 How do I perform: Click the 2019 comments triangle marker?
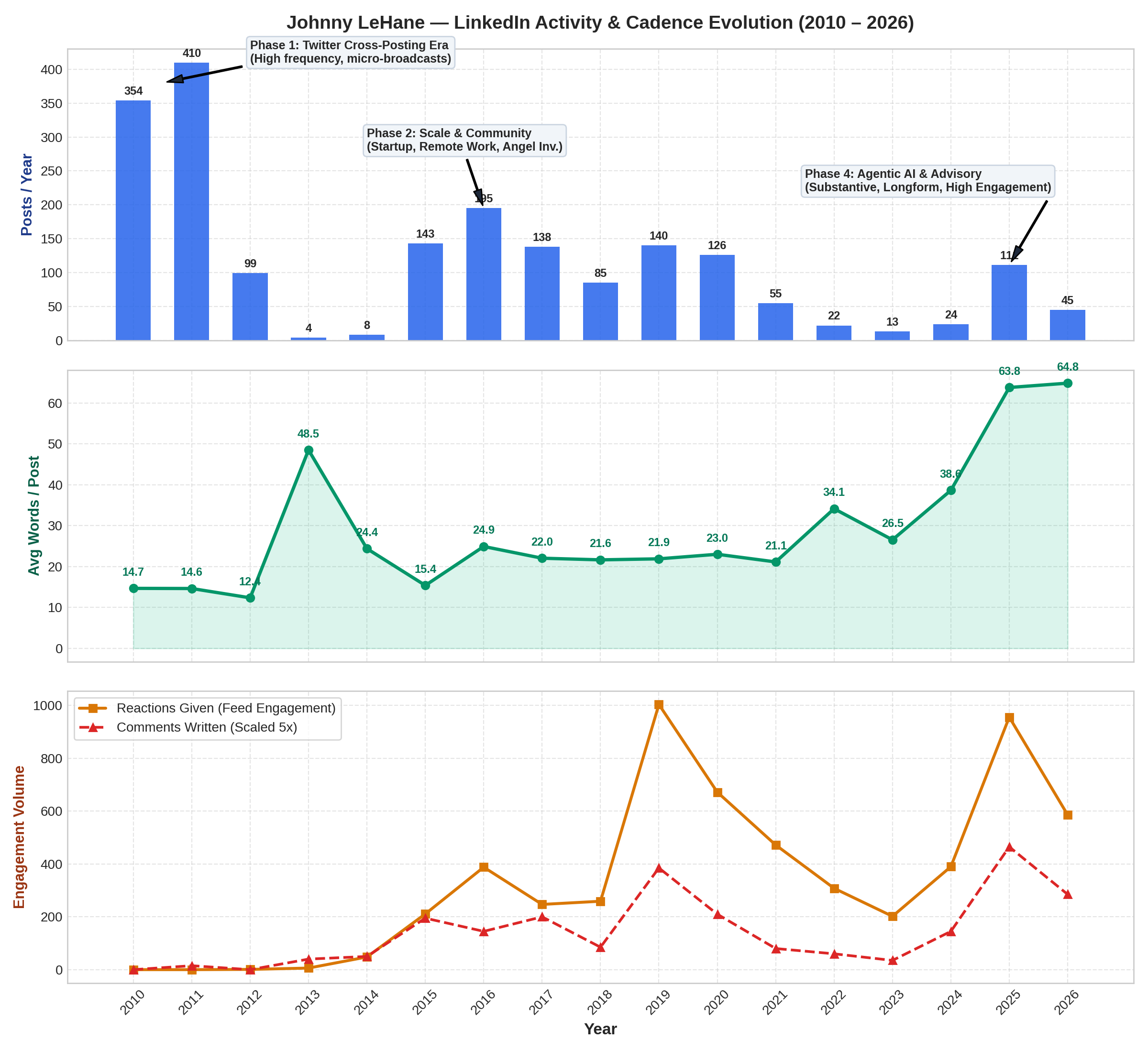659,868
